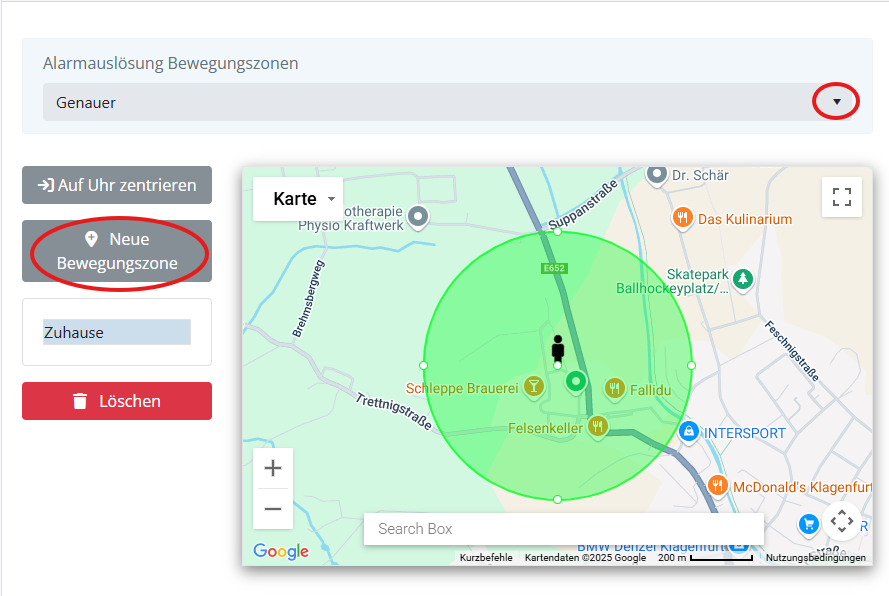889x596 pixels.
Task: Open the map camera controls
Action: tap(842, 521)
